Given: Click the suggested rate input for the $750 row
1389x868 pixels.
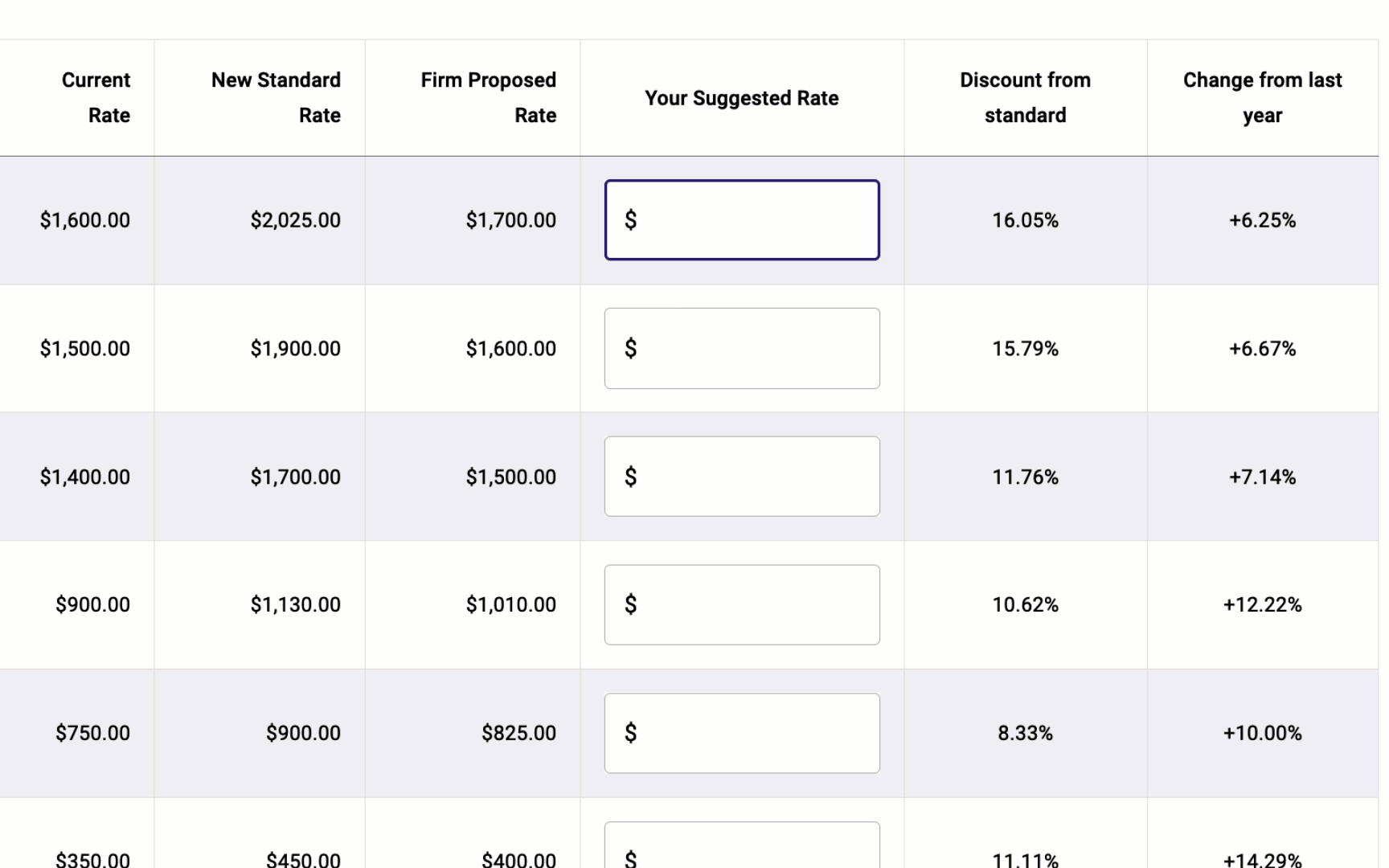Looking at the screenshot, I should [x=741, y=733].
